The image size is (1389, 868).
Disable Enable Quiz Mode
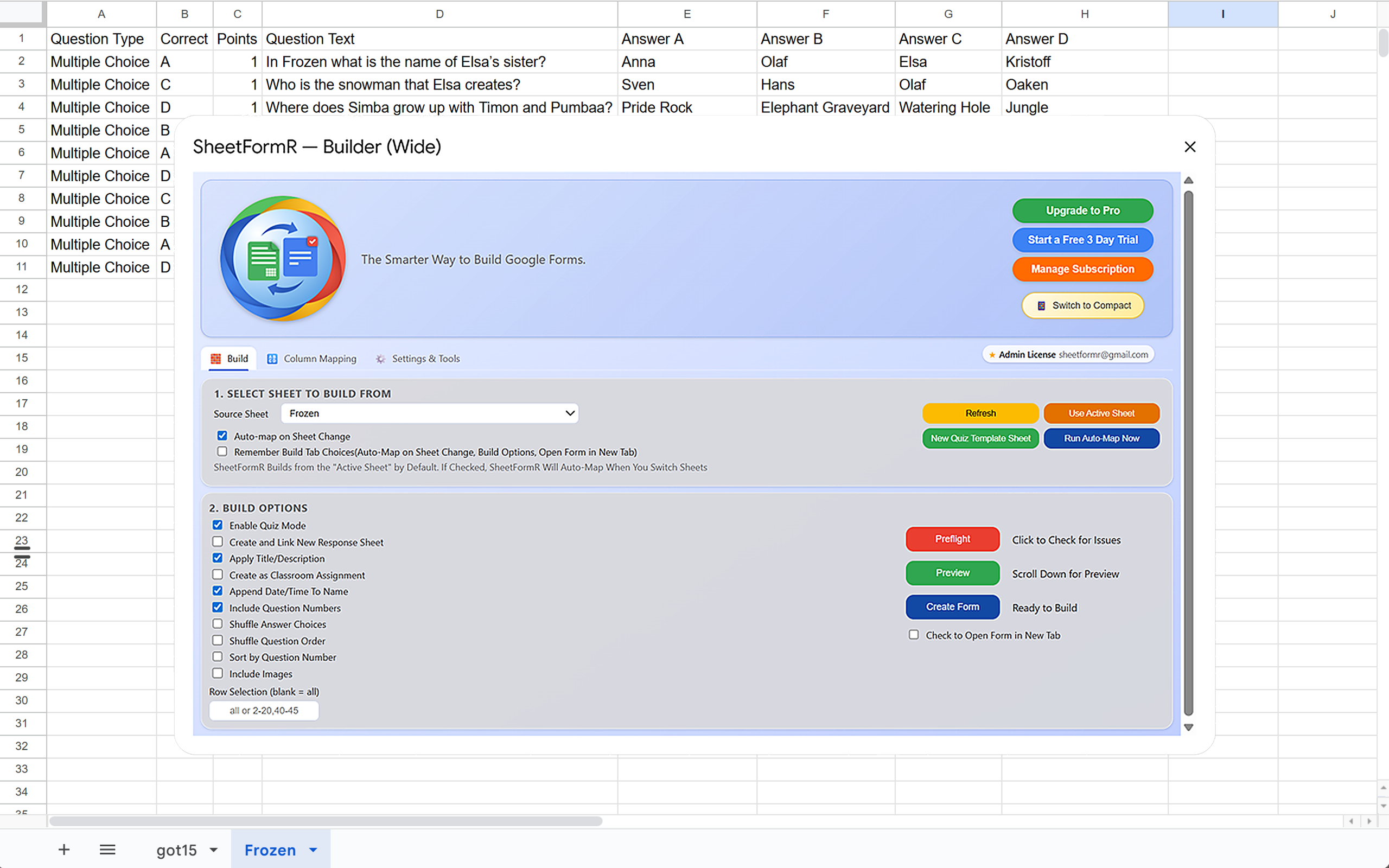coord(218,525)
